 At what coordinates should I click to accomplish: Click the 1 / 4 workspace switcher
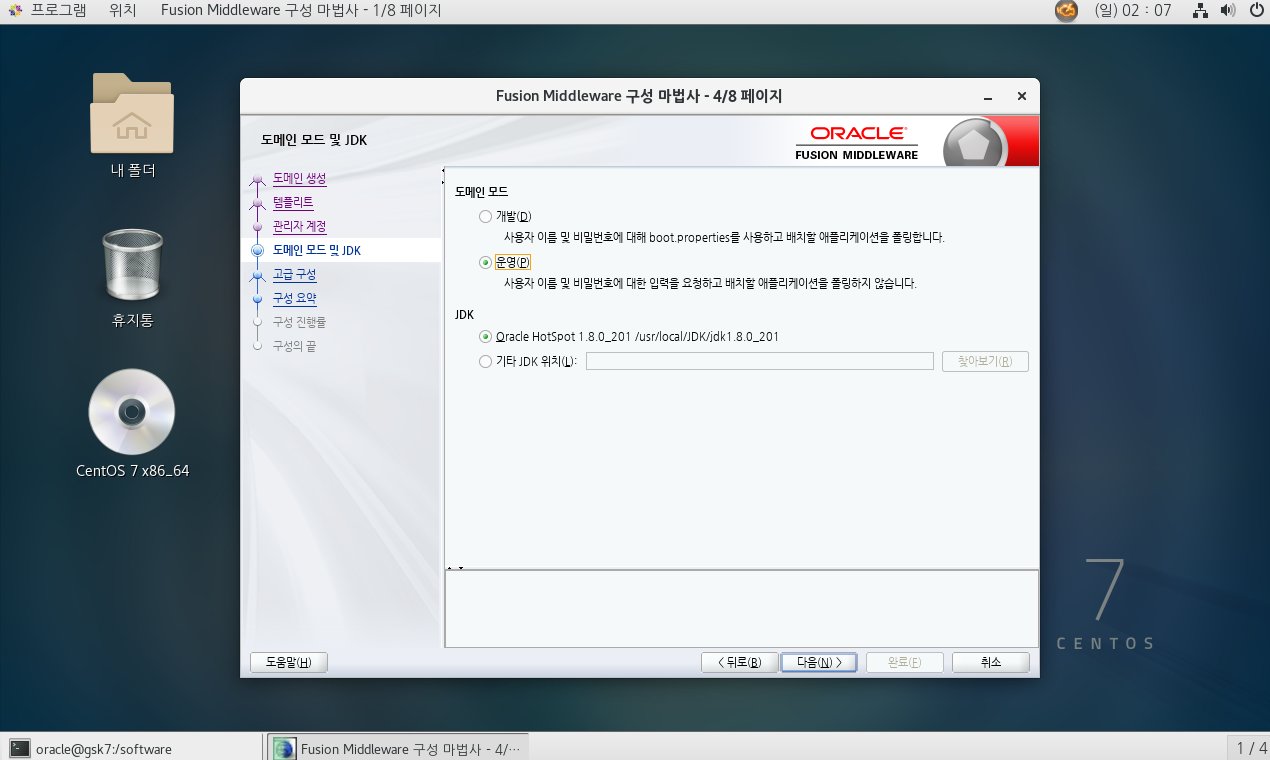[x=1252, y=748]
